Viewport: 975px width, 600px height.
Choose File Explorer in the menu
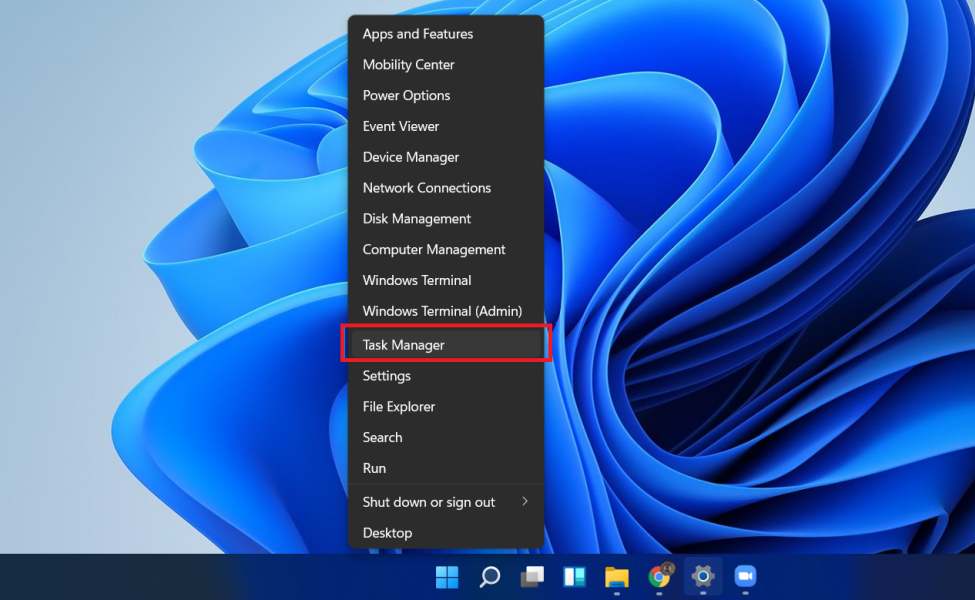pyautogui.click(x=446, y=407)
